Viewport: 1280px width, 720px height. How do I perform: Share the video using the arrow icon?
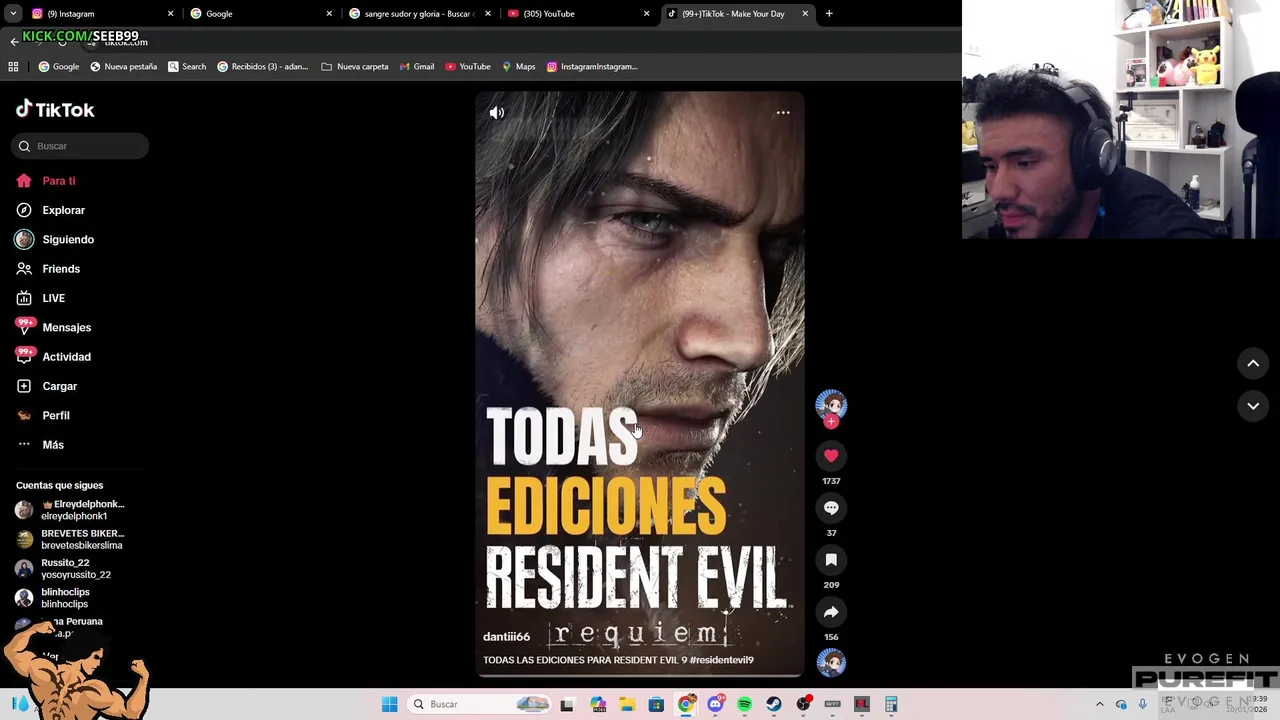pyautogui.click(x=831, y=612)
